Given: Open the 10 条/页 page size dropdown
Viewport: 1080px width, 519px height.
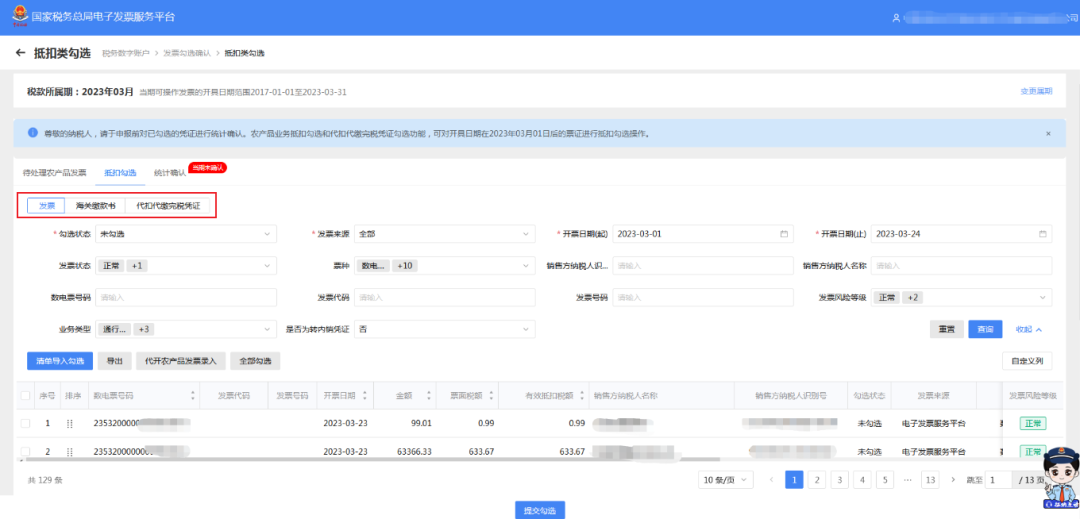Looking at the screenshot, I should [x=725, y=479].
